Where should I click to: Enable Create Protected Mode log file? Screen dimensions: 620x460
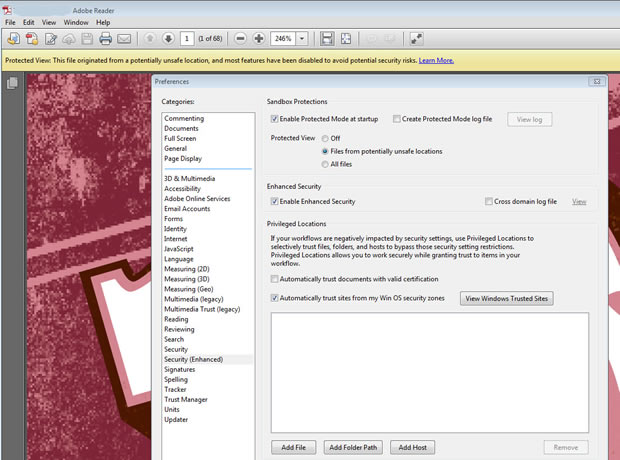click(x=398, y=119)
